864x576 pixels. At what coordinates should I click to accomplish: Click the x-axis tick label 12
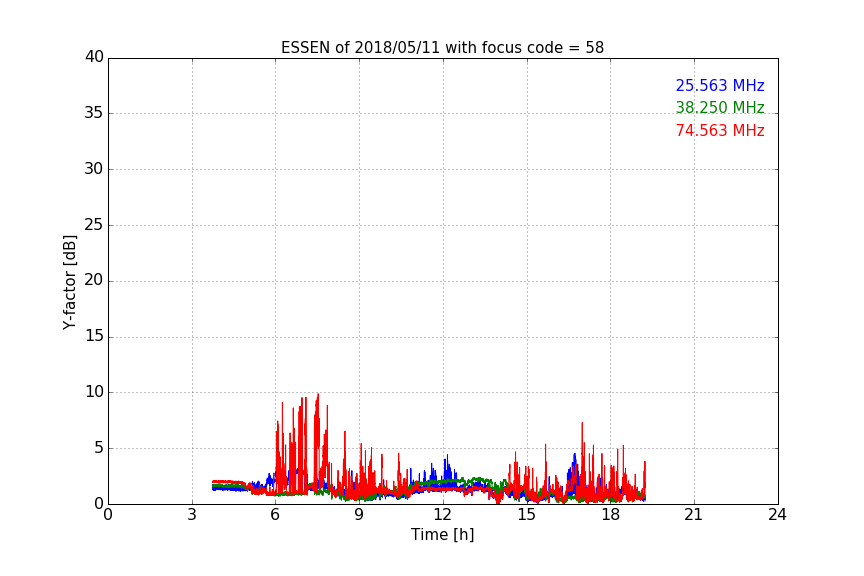pos(443,515)
